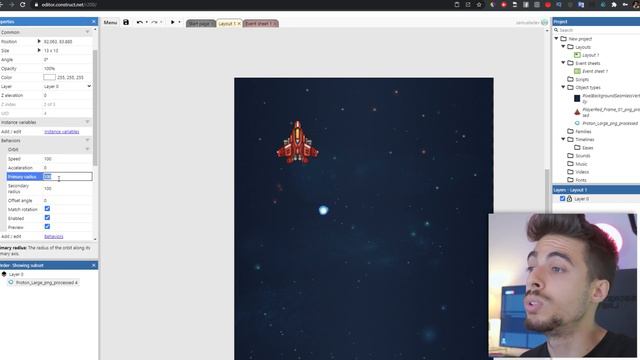Collapse the Event sheets folder arrow
The height and width of the screenshot is (360, 640).
click(x=563, y=63)
